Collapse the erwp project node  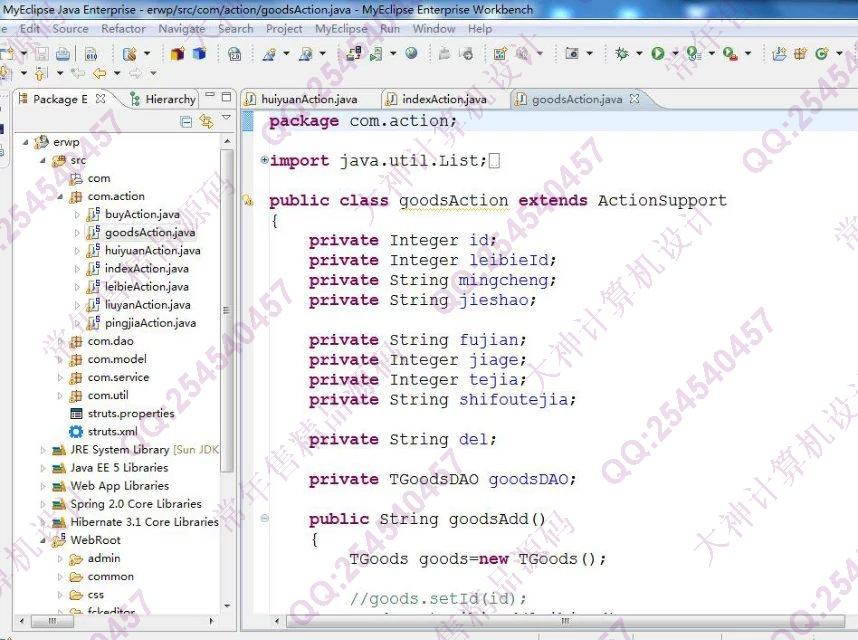pos(25,142)
